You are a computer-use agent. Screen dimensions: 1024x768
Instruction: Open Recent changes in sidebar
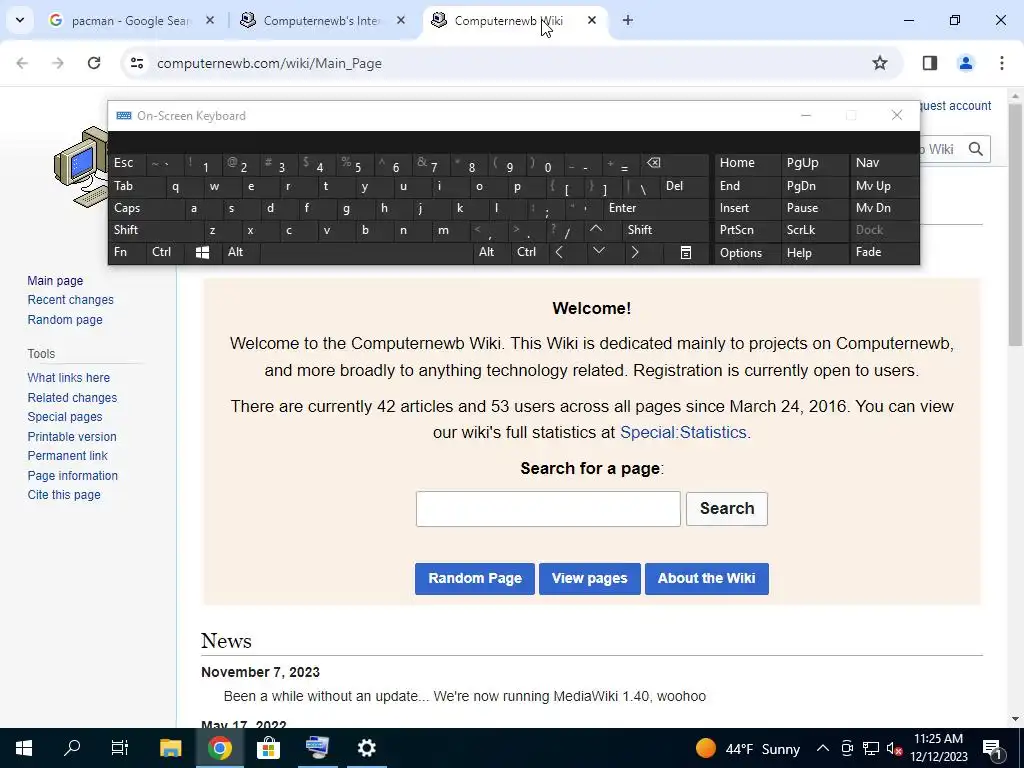71,300
